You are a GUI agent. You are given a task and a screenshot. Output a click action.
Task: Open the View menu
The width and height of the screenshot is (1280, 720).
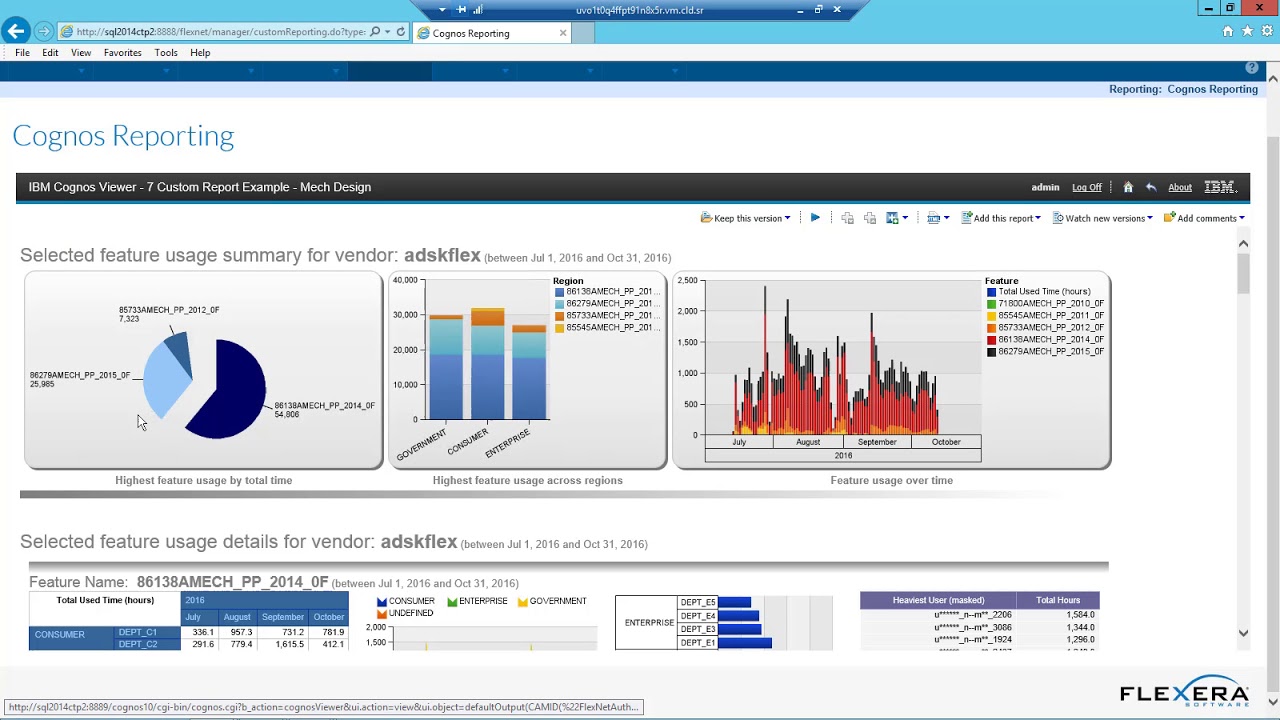(81, 53)
